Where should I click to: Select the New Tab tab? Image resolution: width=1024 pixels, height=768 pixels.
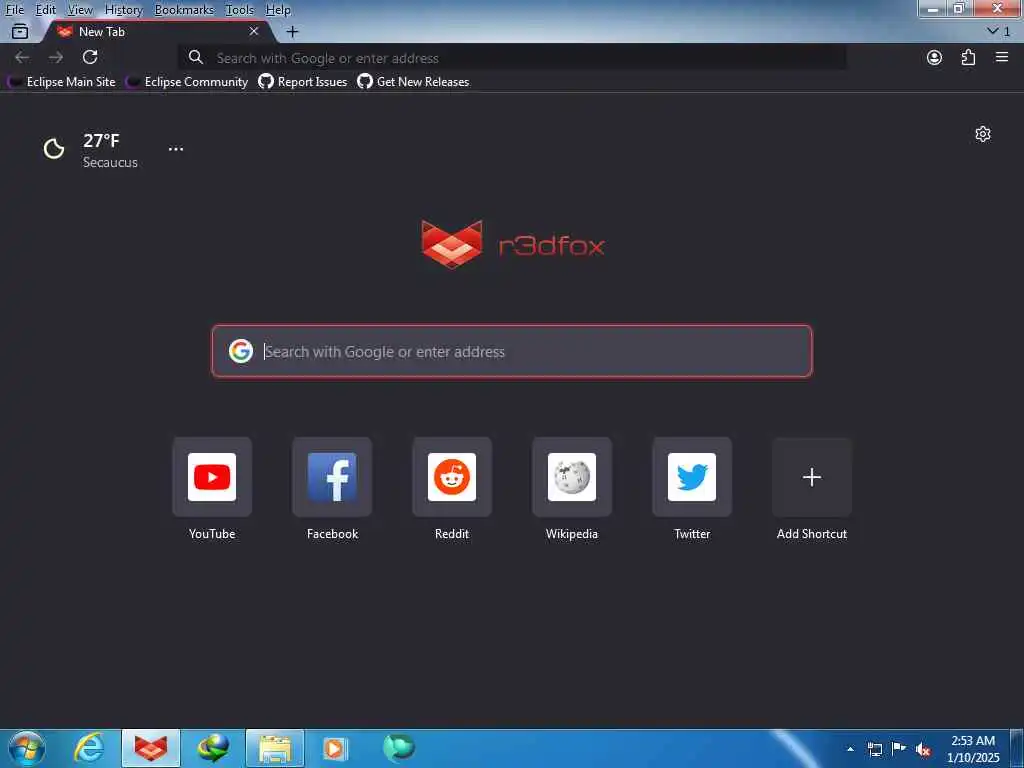pos(157,31)
